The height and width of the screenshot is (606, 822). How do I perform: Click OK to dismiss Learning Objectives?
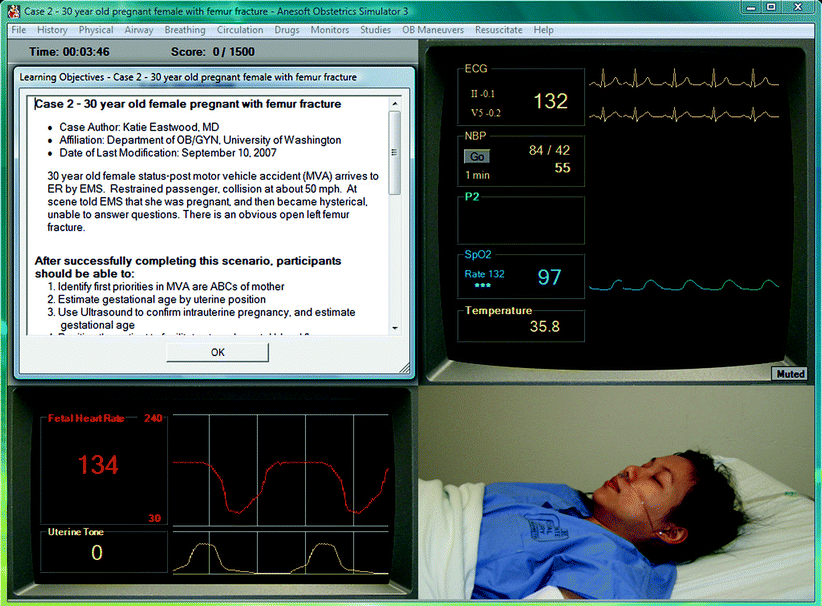click(217, 352)
